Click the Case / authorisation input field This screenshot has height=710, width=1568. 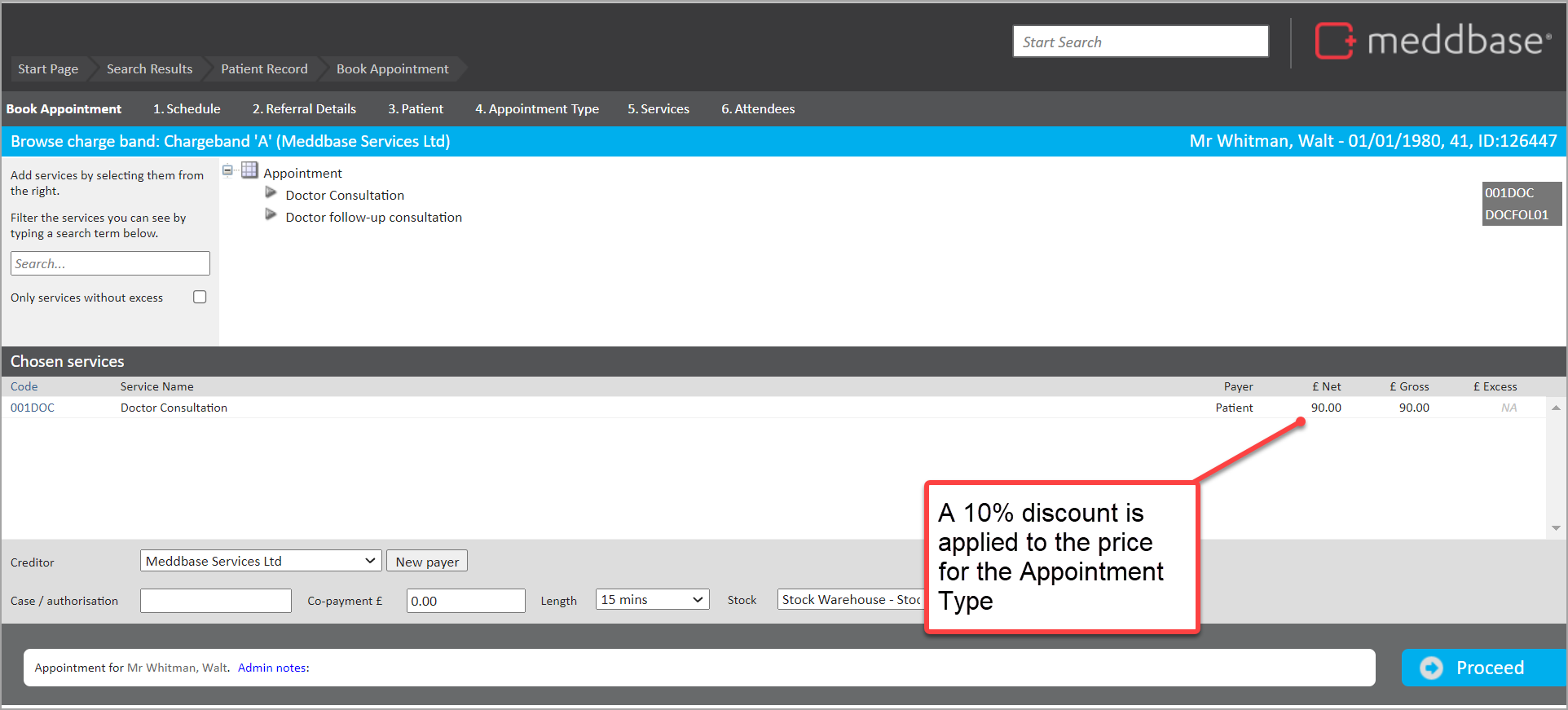(216, 601)
